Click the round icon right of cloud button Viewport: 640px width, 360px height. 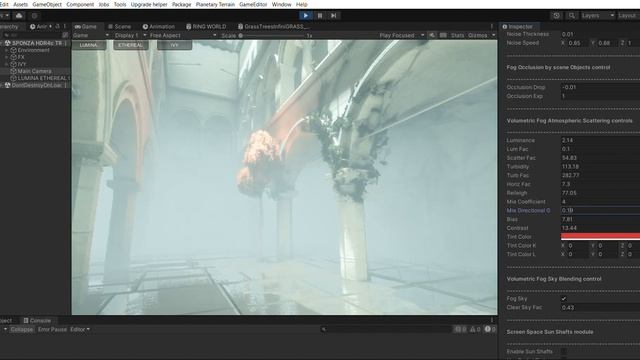coord(34,16)
